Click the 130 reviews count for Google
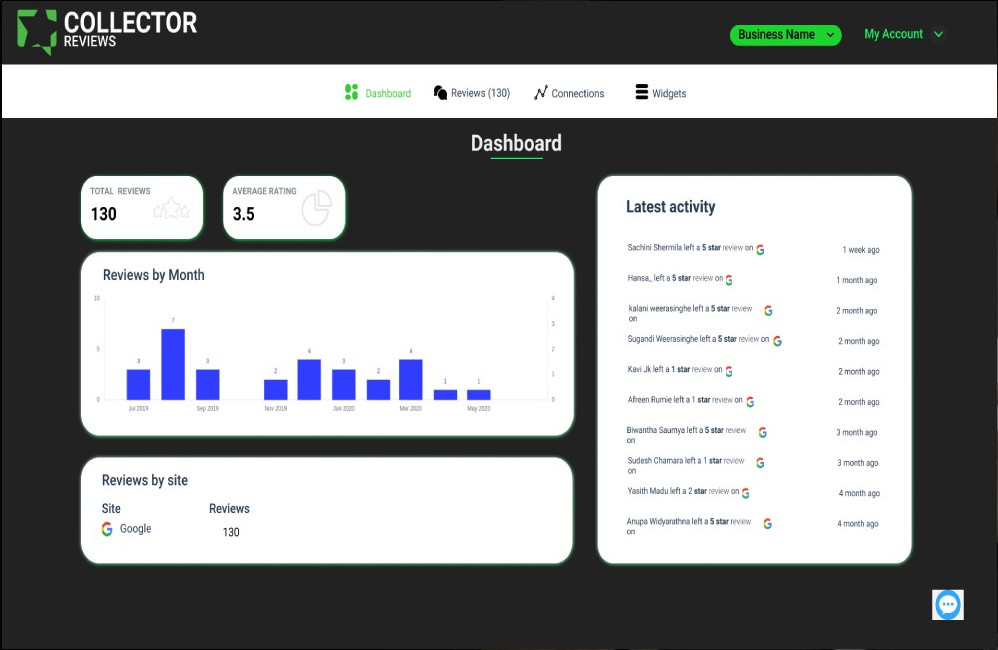Viewport: 998px width, 650px height. click(x=231, y=532)
